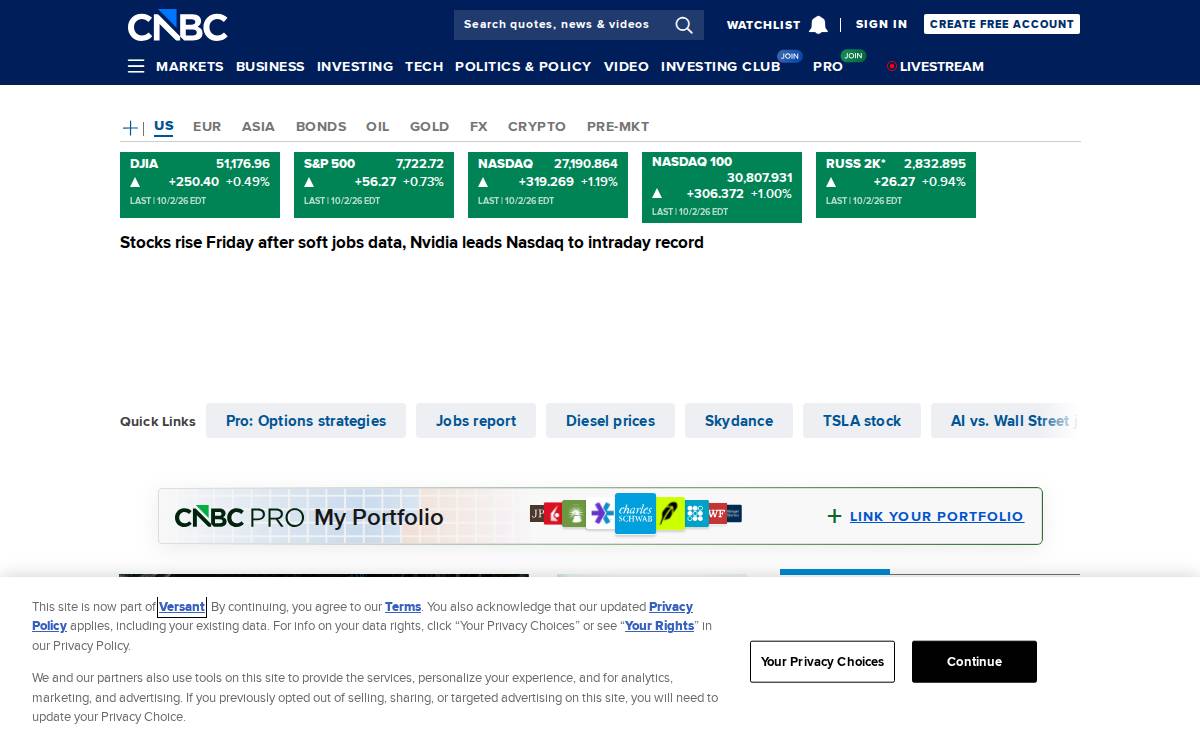Open the PRE-MKT tab
Image resolution: width=1200 pixels, height=750 pixels.
coord(618,126)
